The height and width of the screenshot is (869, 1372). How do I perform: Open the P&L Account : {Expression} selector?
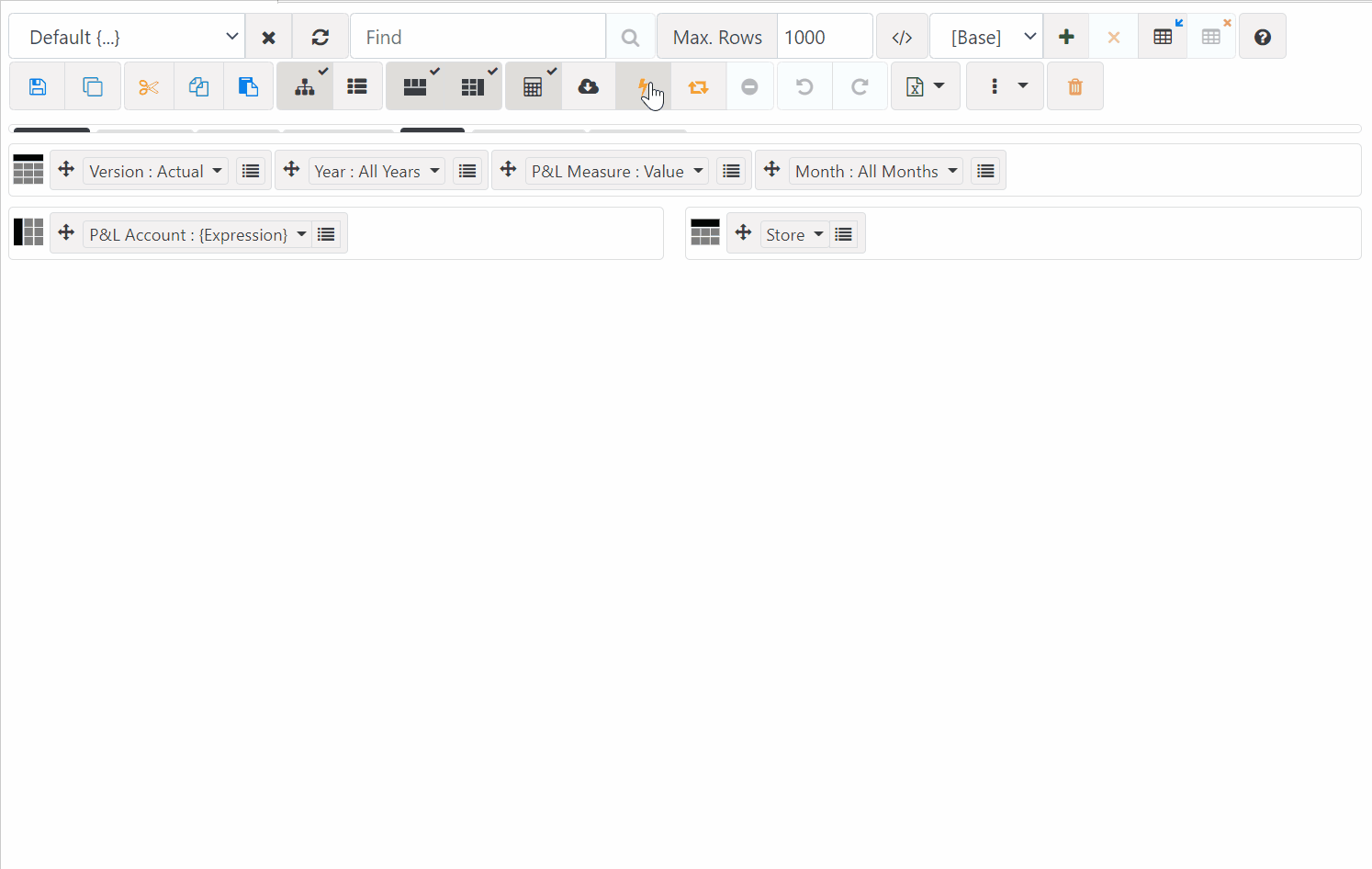coord(197,235)
